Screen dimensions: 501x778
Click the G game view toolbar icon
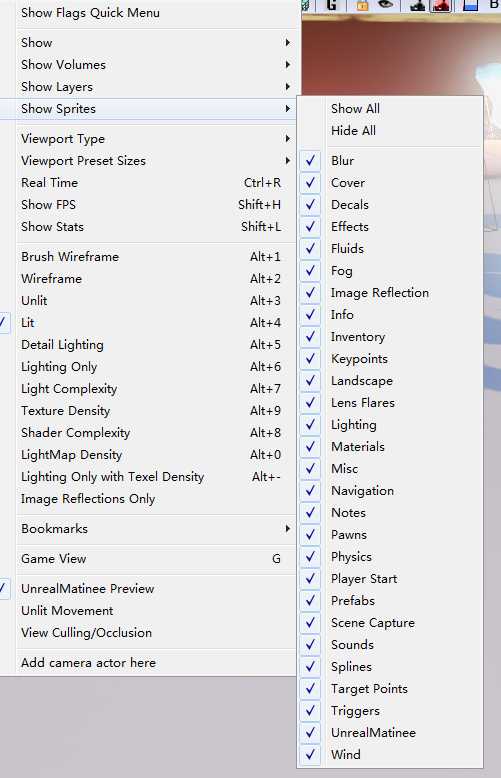(332, 5)
